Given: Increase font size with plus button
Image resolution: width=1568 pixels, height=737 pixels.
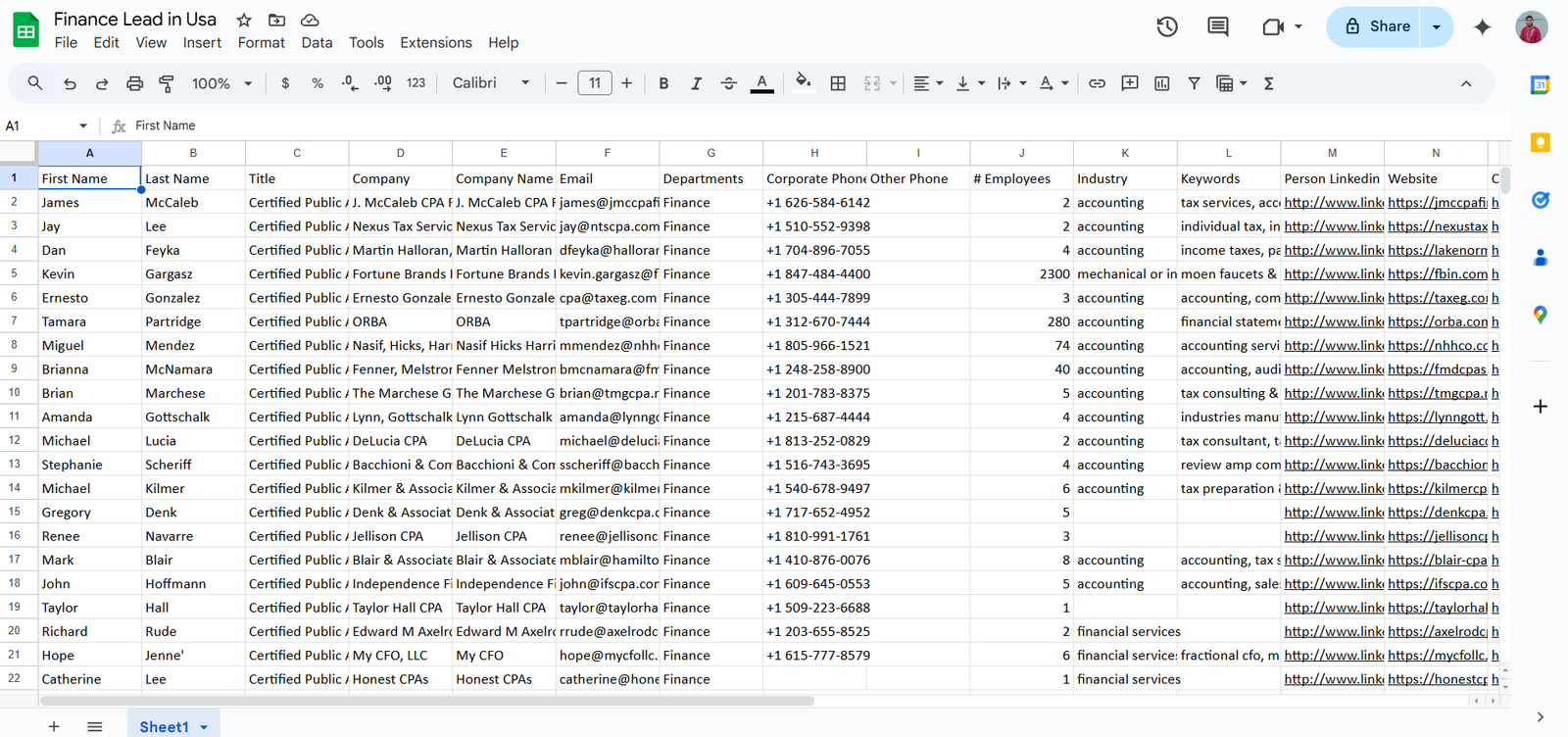Looking at the screenshot, I should pos(627,83).
